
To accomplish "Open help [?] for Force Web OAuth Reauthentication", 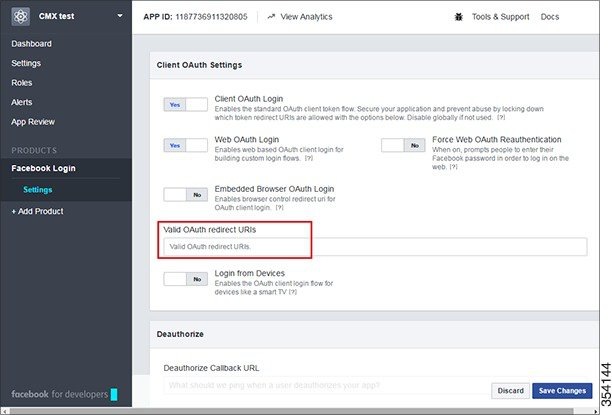I will (453, 167).
